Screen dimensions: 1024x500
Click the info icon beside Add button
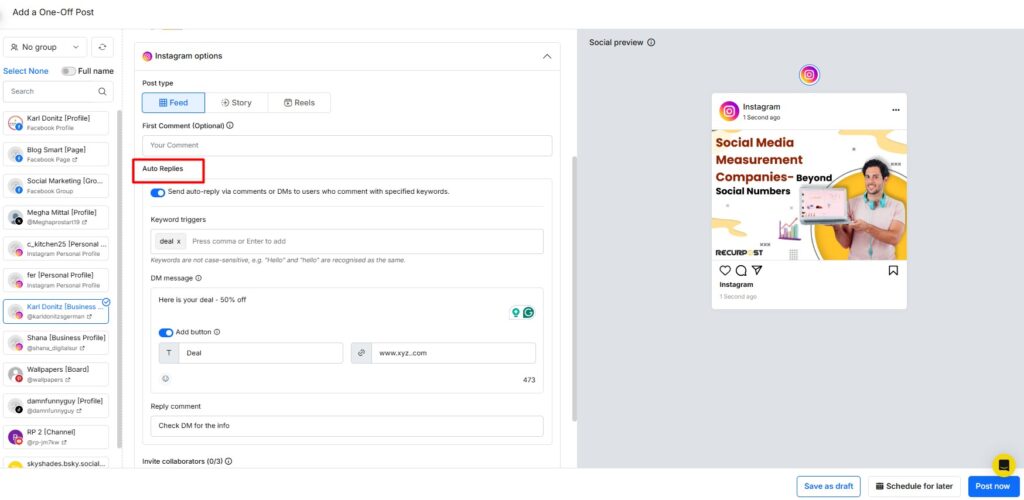coord(217,332)
